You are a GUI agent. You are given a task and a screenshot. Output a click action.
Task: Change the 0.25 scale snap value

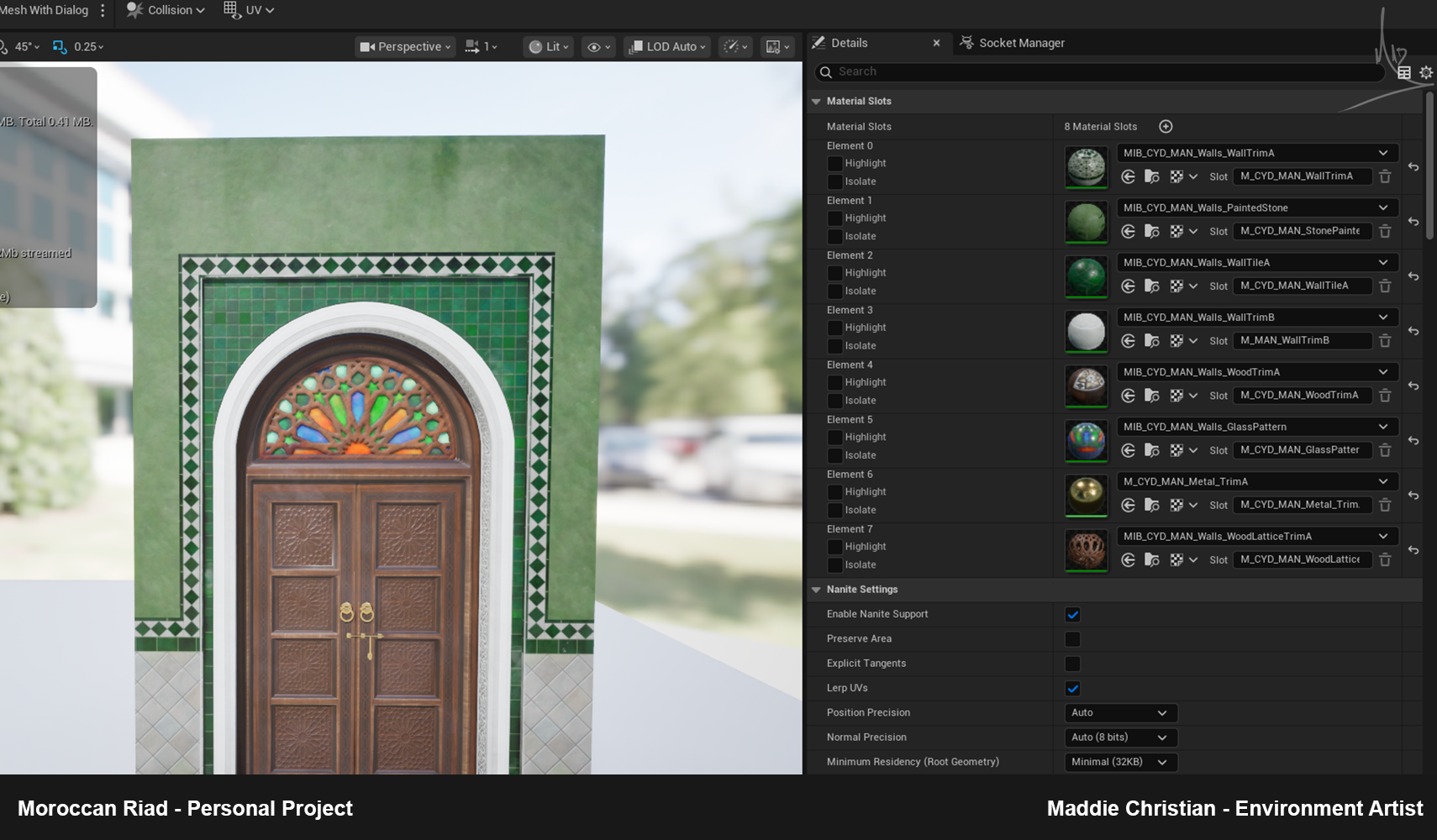(x=88, y=47)
